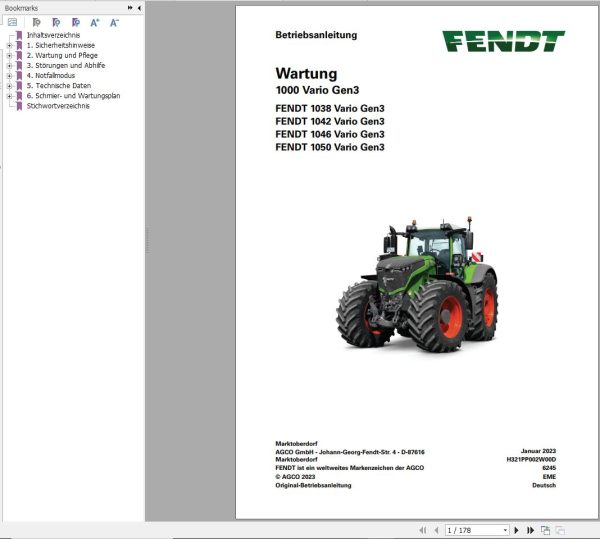Click the first gray bookmark toolbar icon

[x=36, y=23]
